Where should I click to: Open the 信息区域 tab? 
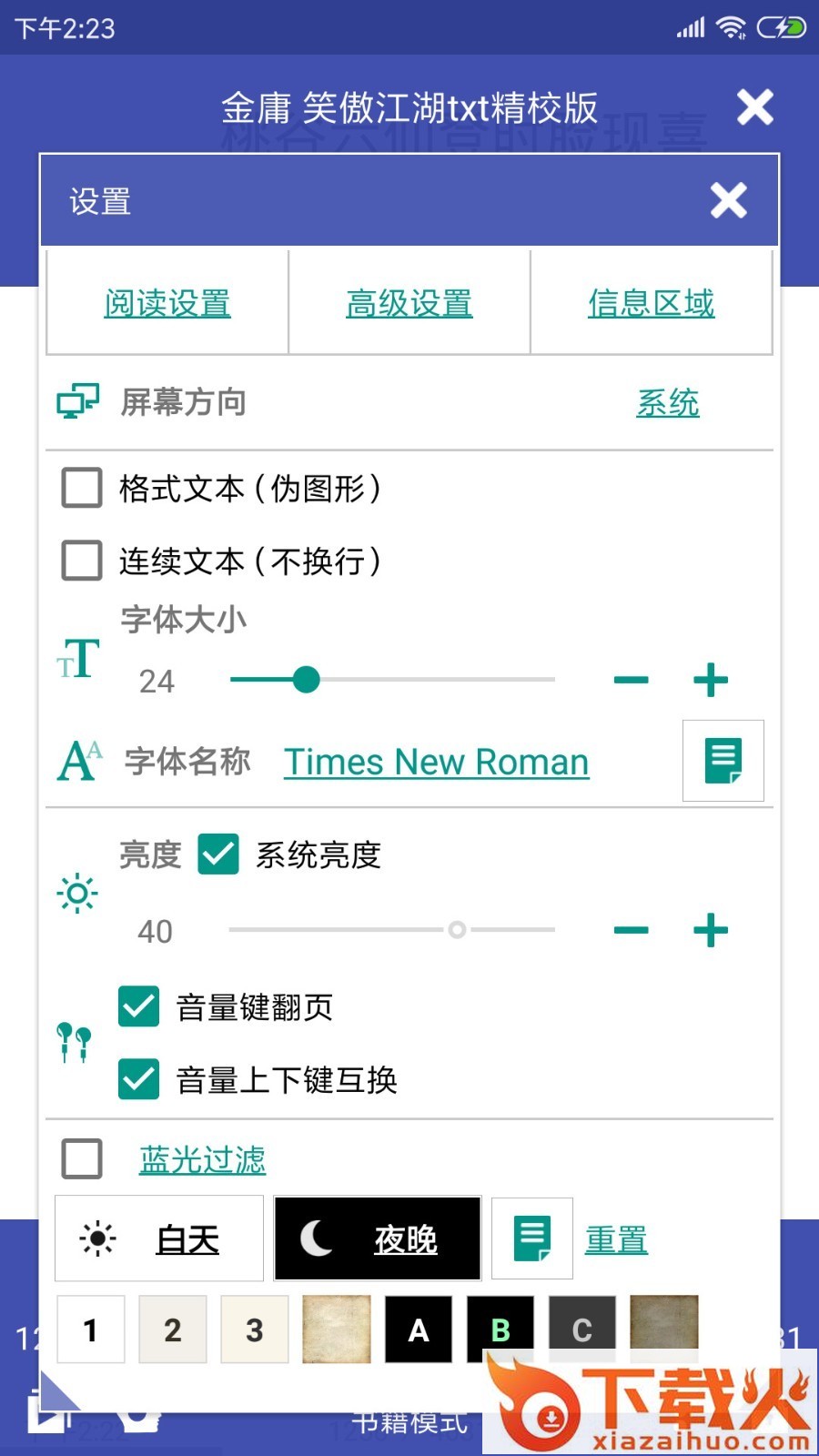point(651,303)
